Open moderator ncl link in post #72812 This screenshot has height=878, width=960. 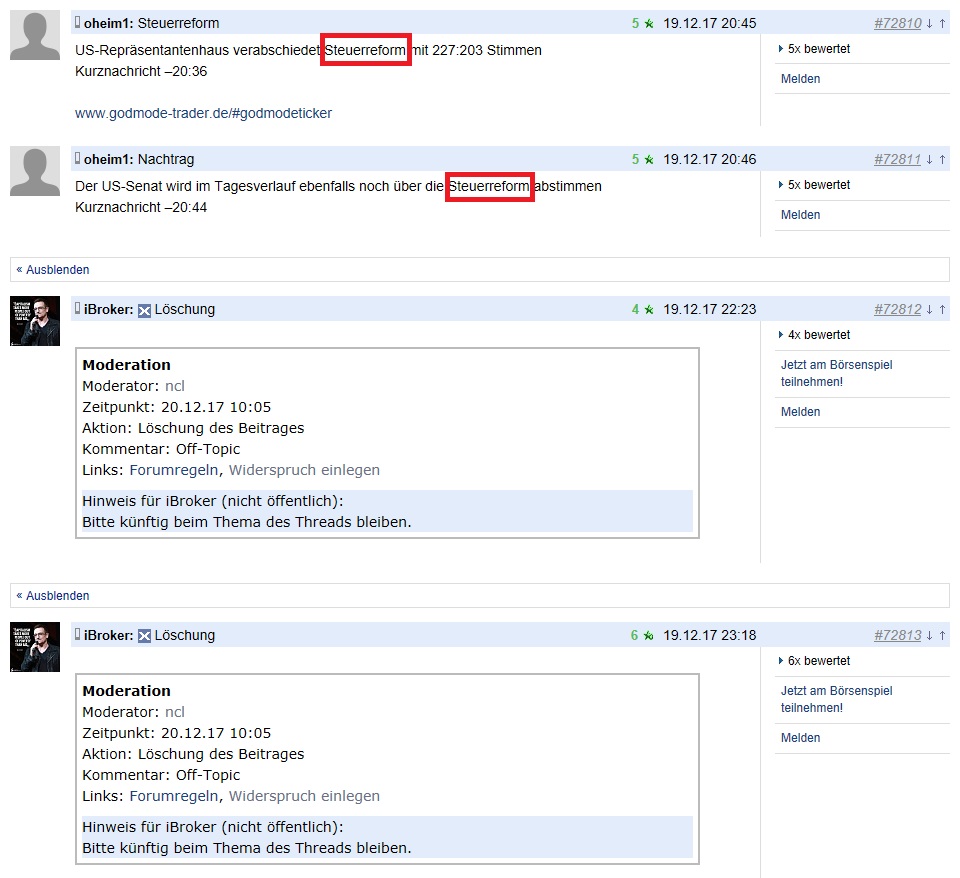click(x=174, y=386)
